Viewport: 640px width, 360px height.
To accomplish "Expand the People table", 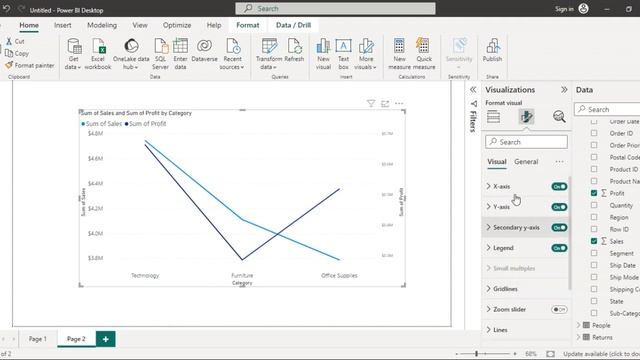I will pos(578,325).
